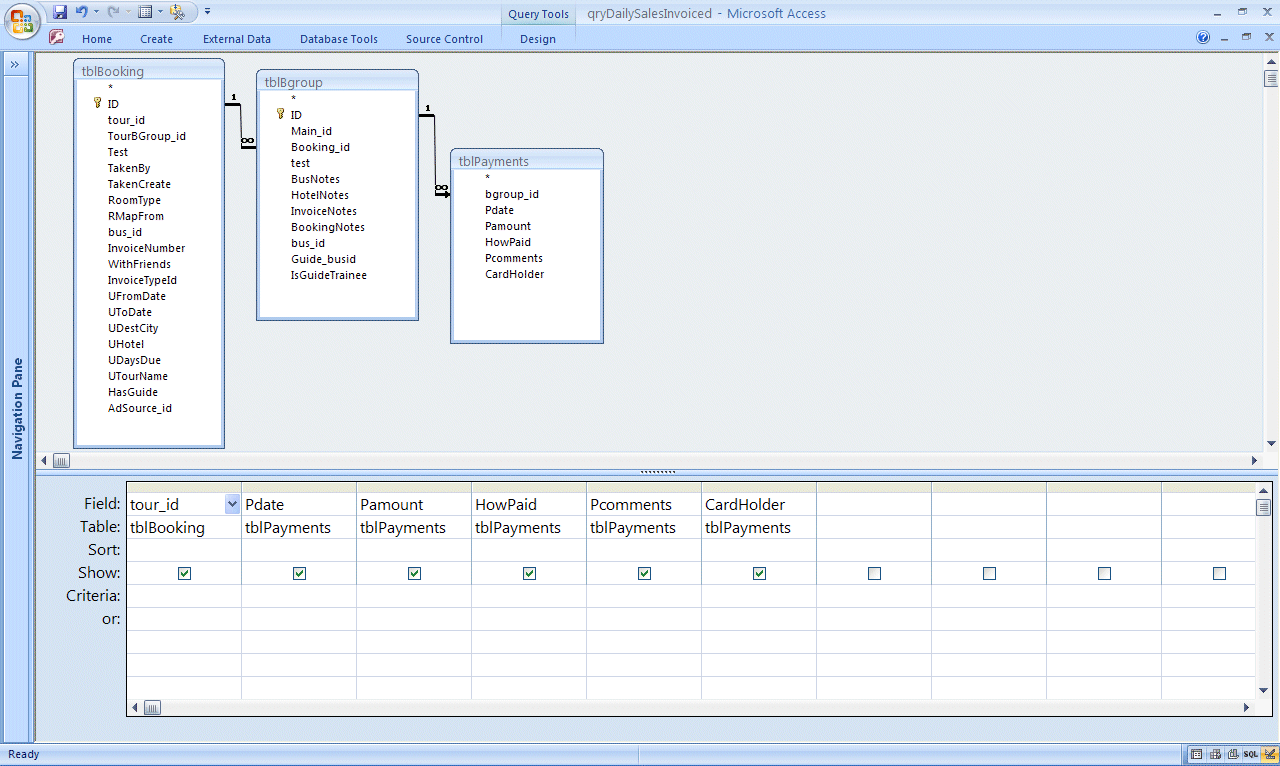Viewport: 1280px width, 766px height.
Task: Select the tblPayments table title bar
Action: click(527, 160)
